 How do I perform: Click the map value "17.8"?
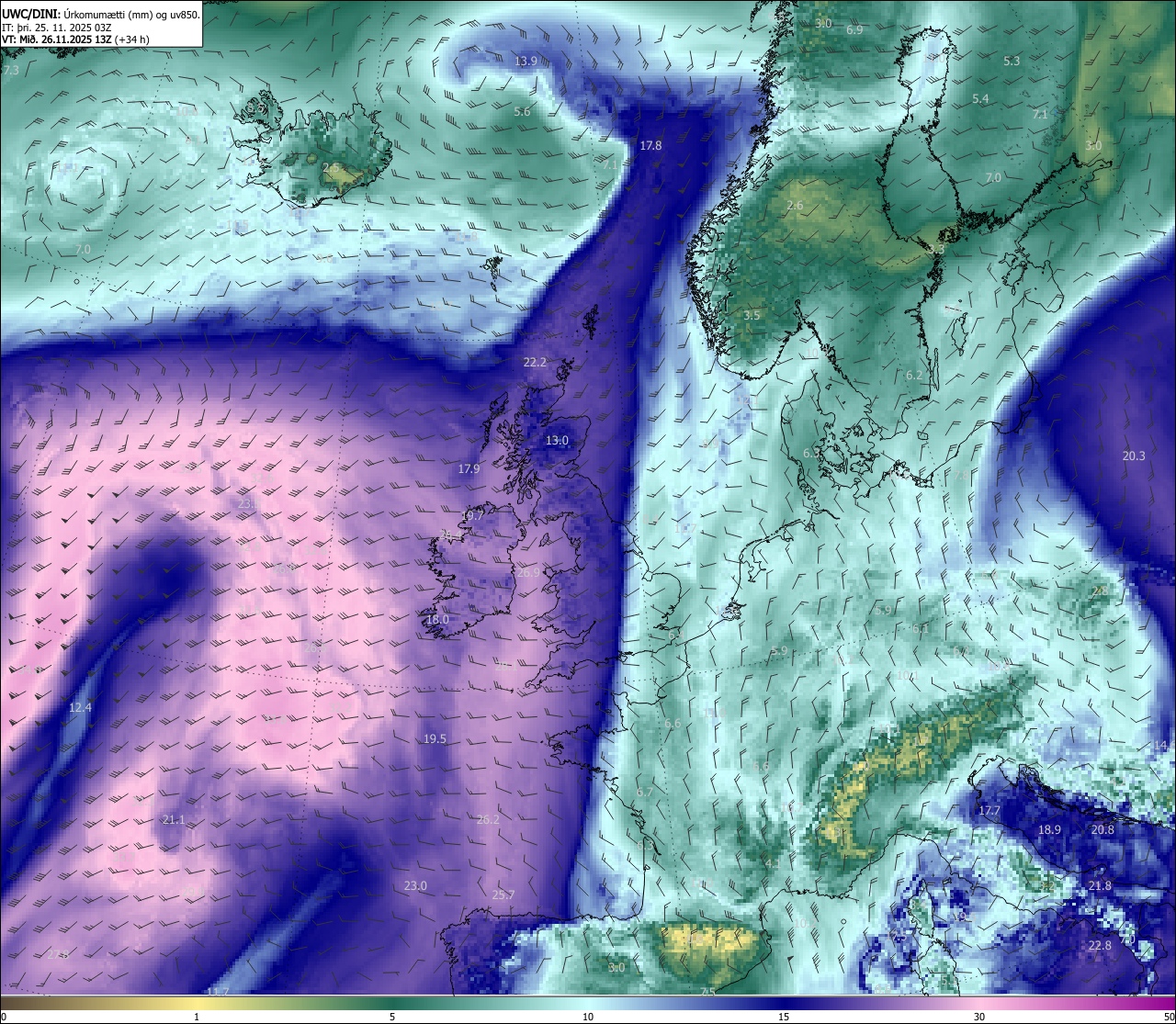[650, 145]
